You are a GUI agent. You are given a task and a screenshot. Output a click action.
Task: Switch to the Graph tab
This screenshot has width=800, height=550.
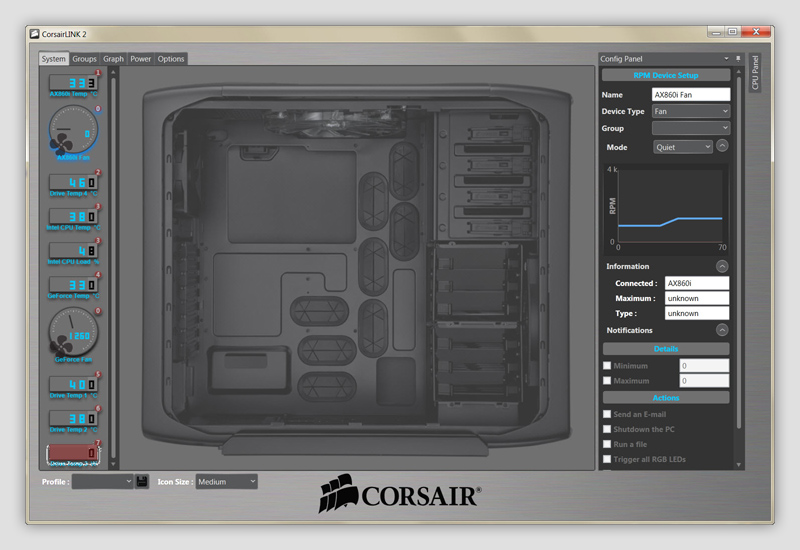(113, 59)
